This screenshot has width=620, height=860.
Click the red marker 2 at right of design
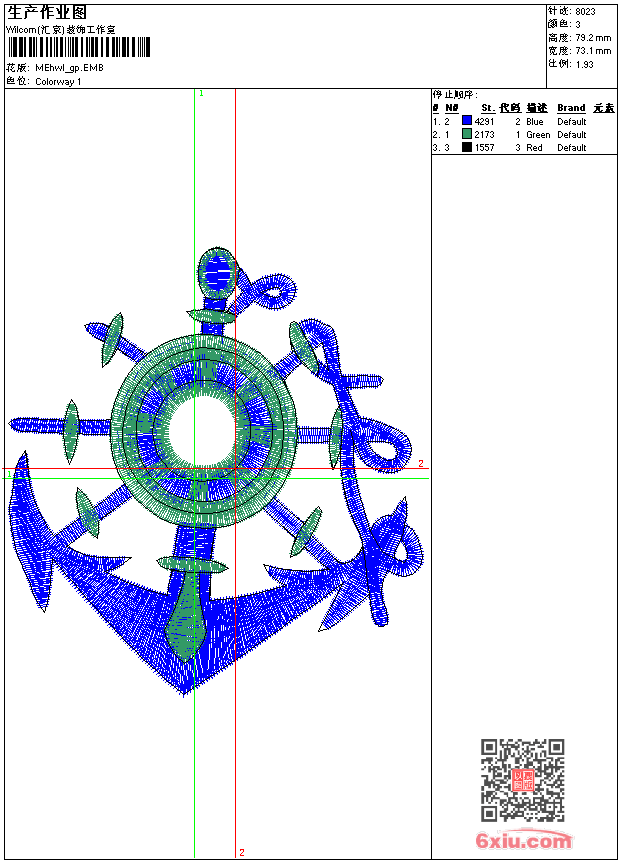coord(421,464)
